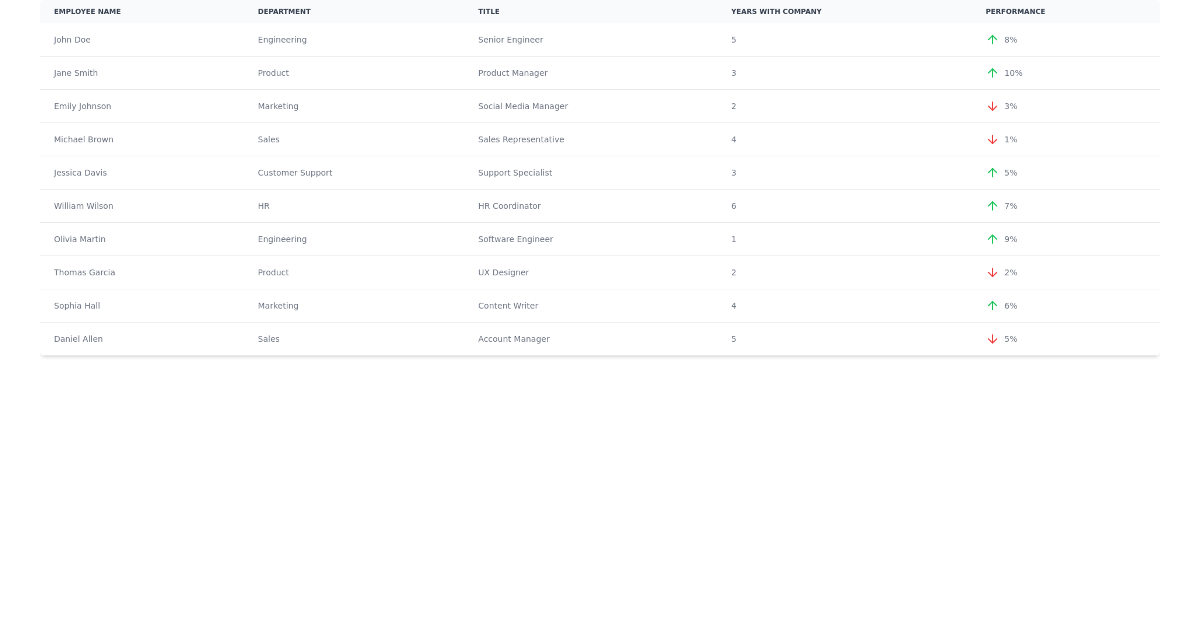Click Sophia Hall's green up arrow
This screenshot has width=1200, height=630.
point(992,306)
